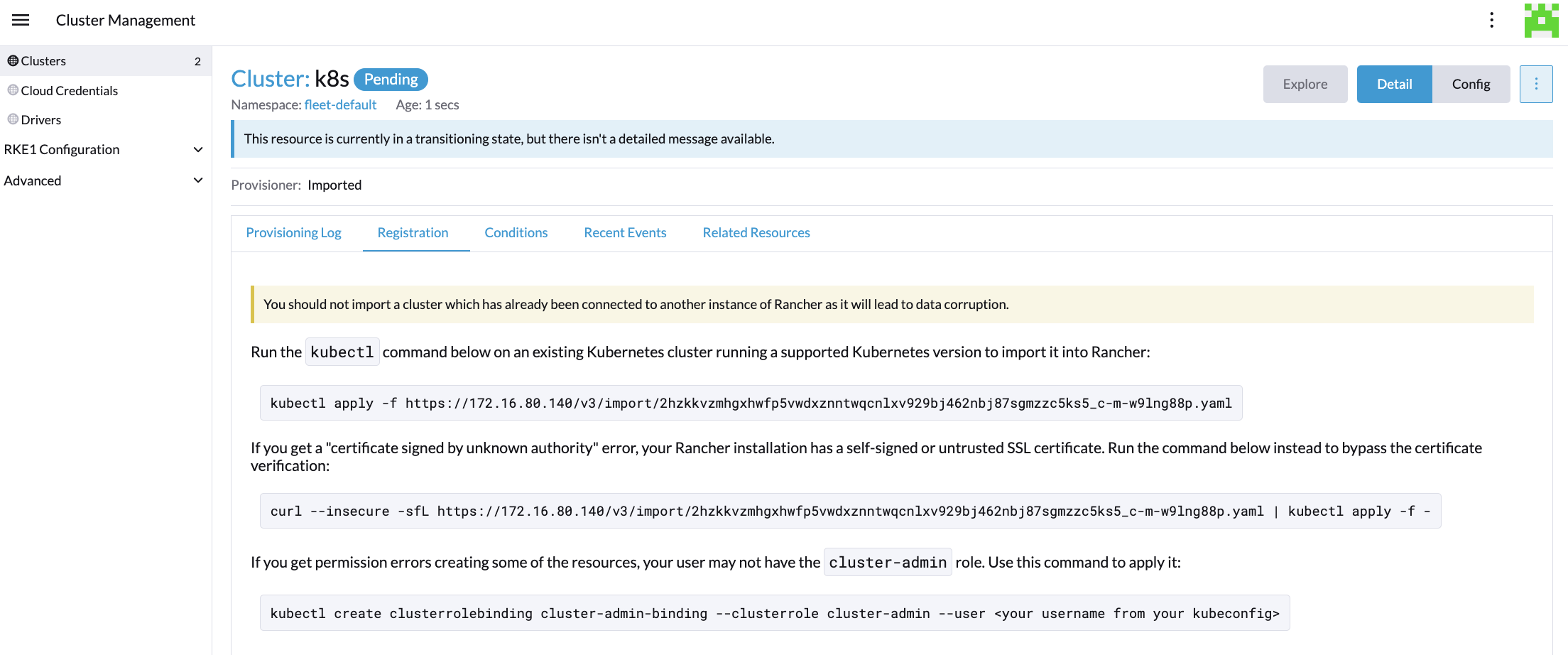Click the Pending status badge
The width and height of the screenshot is (1568, 655).
point(391,79)
